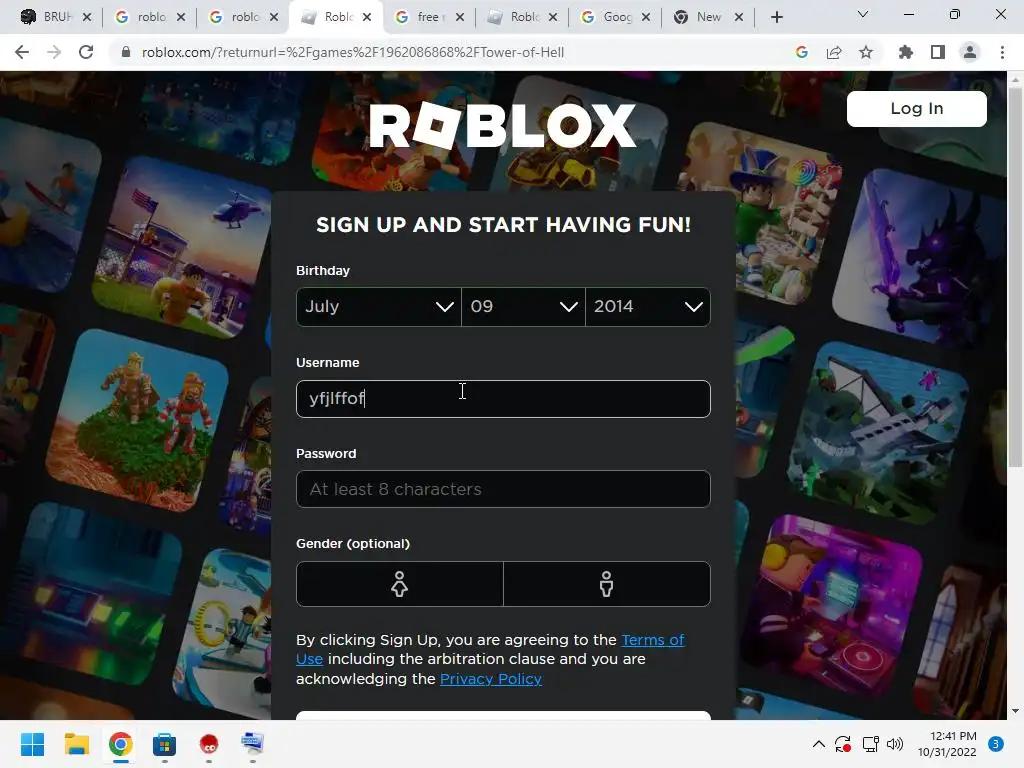Click the Chrome taskbar icon

[x=120, y=744]
